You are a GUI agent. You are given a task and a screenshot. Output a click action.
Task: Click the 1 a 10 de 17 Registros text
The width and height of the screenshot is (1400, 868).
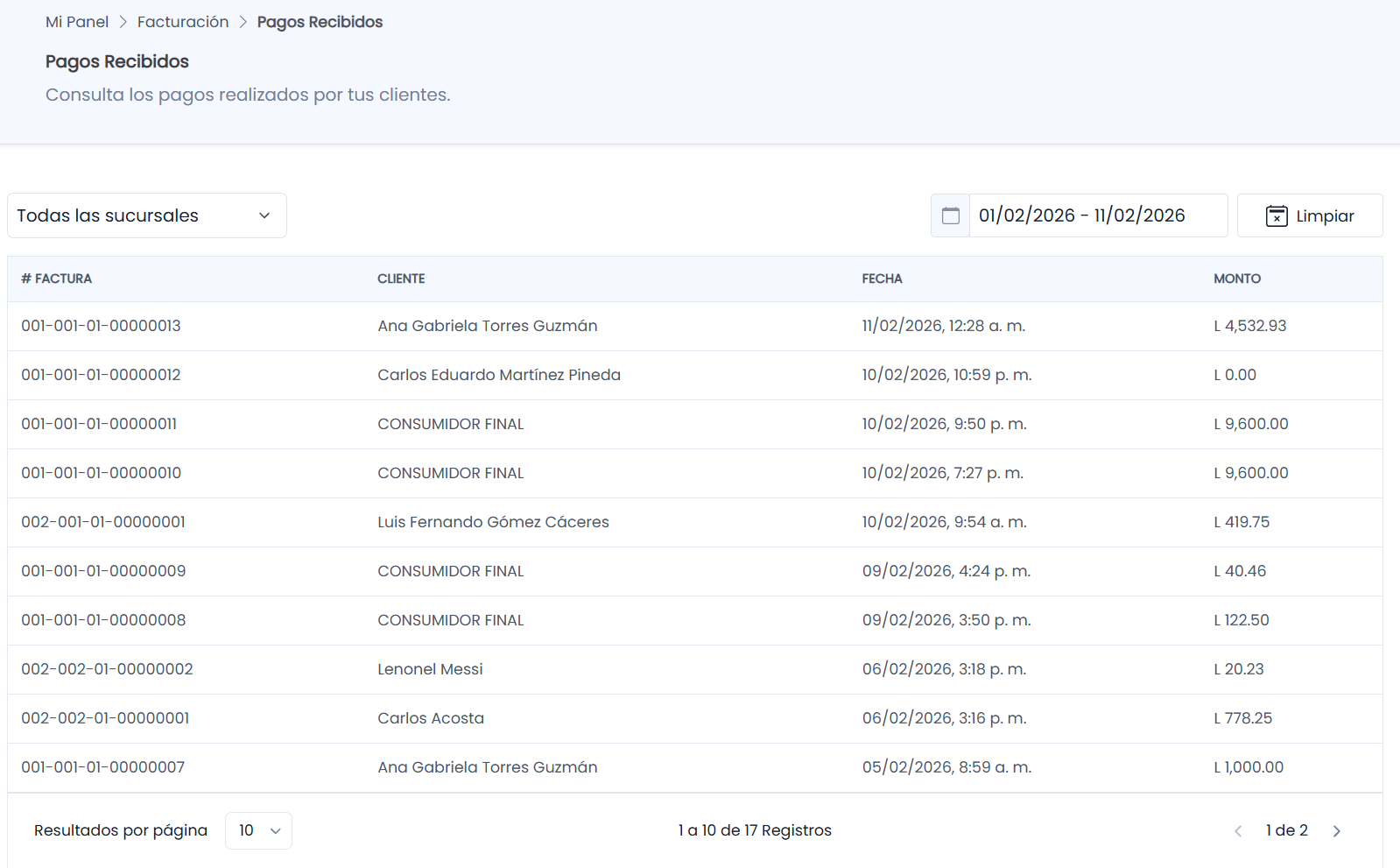pyautogui.click(x=755, y=830)
